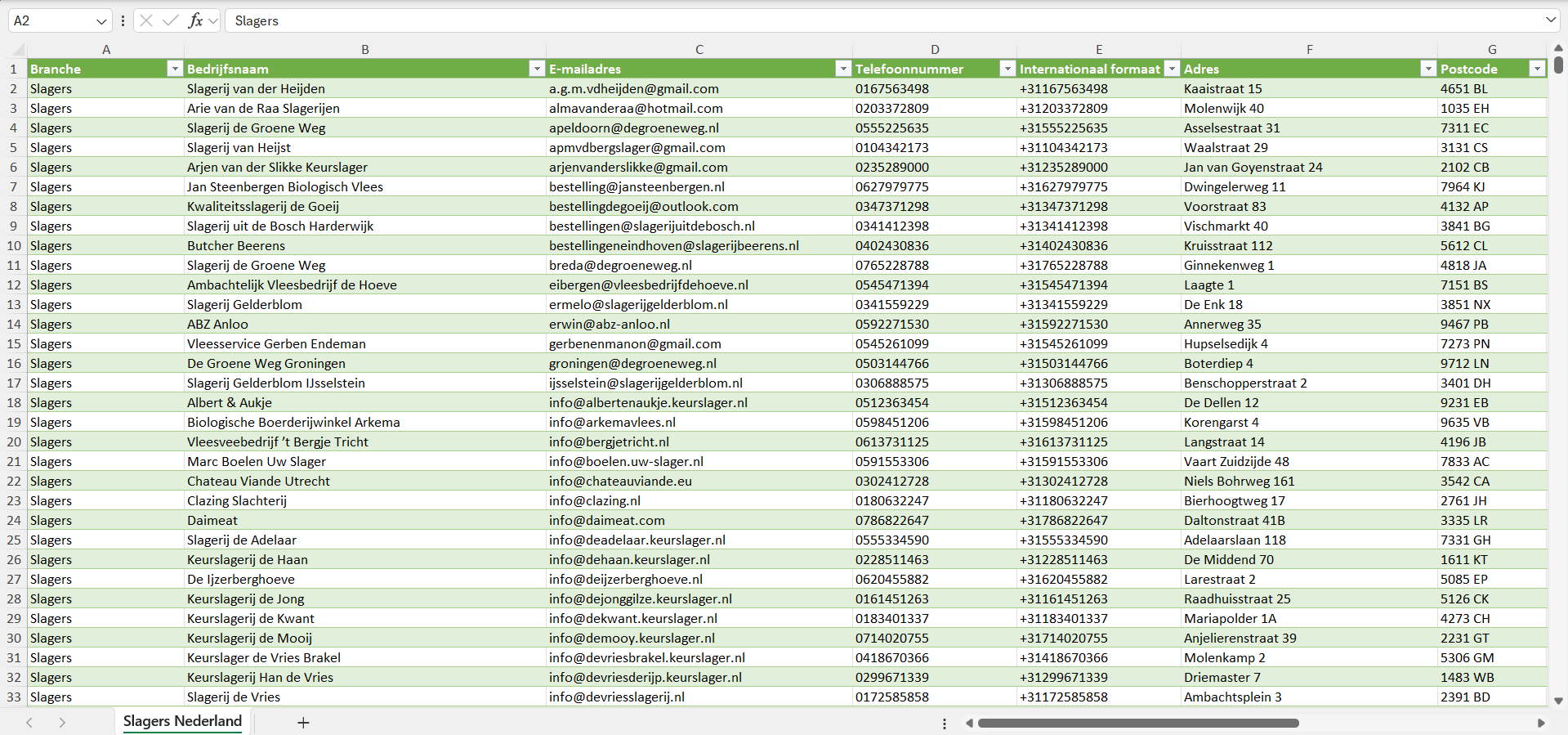Screen dimensions: 1568x735
Task: Select the Slagers Nederland sheet tab
Action: point(182,721)
